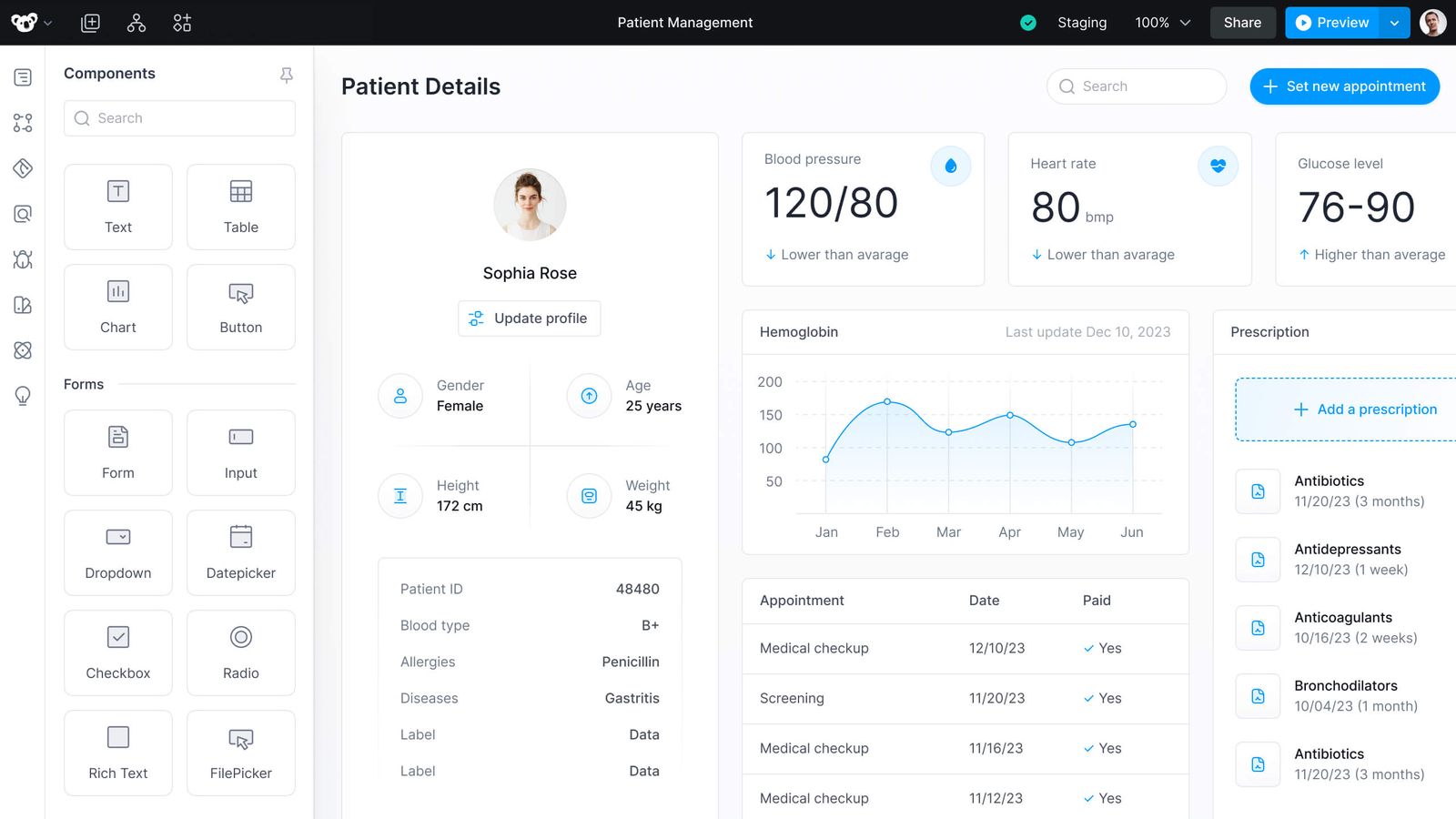Open the koala app logo menu
Viewport: 1456px width, 819px height.
25,22
